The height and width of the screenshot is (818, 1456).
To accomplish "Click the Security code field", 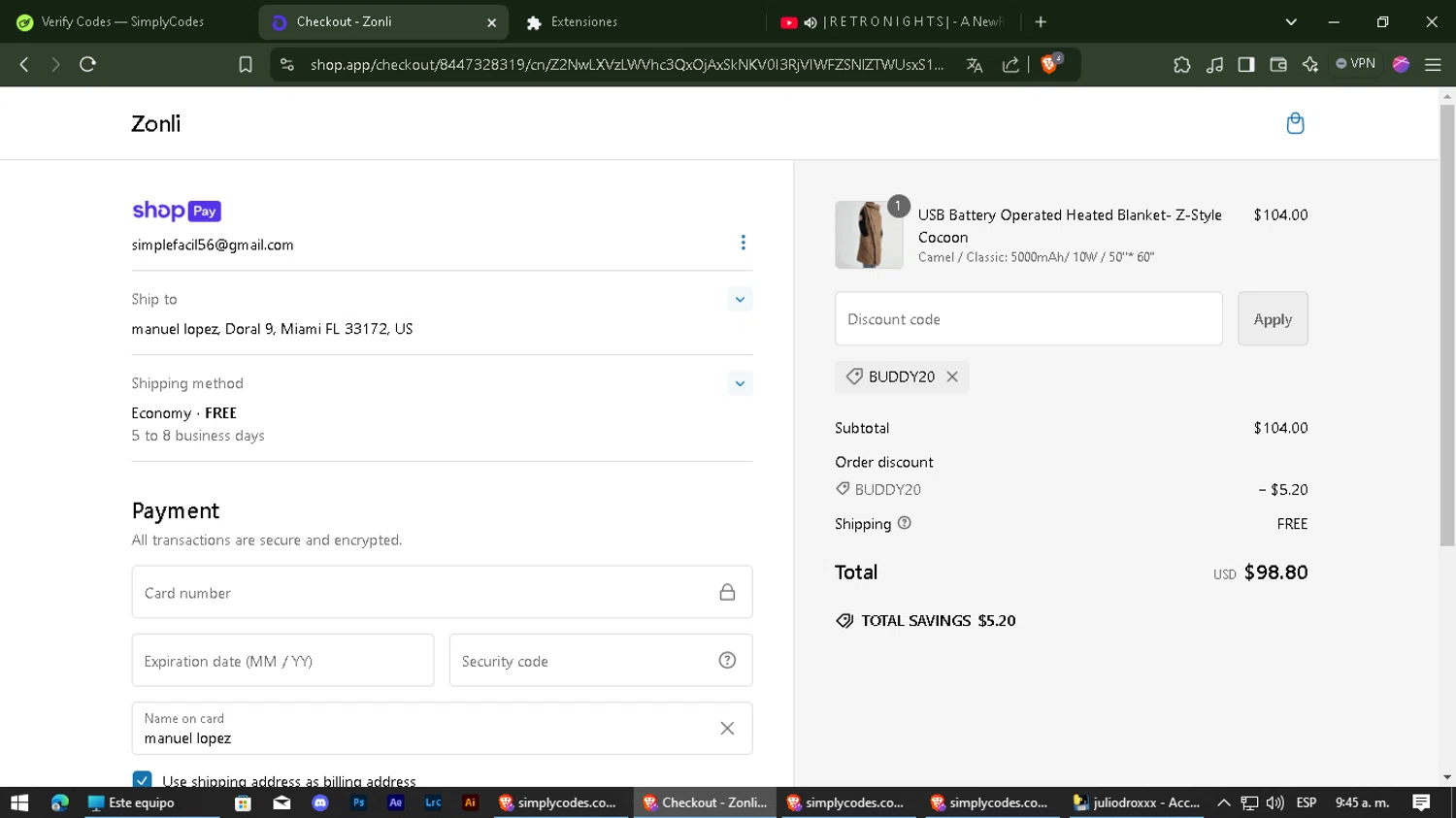I will tap(601, 661).
